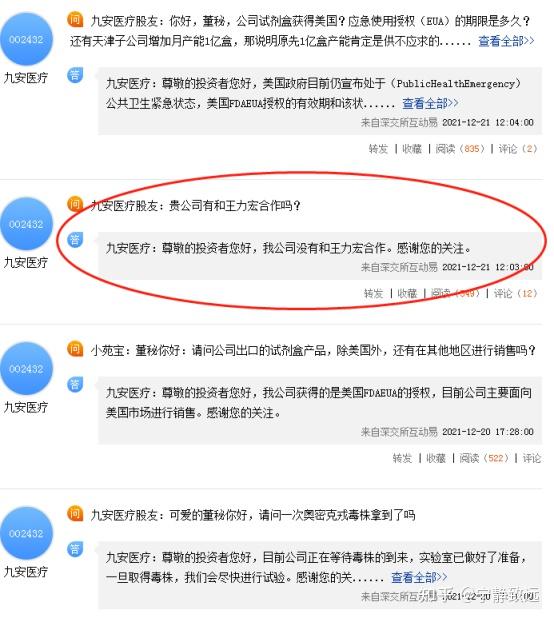
Task: Click 收藏 under 小苑宝's question answer
Action: click(x=436, y=458)
